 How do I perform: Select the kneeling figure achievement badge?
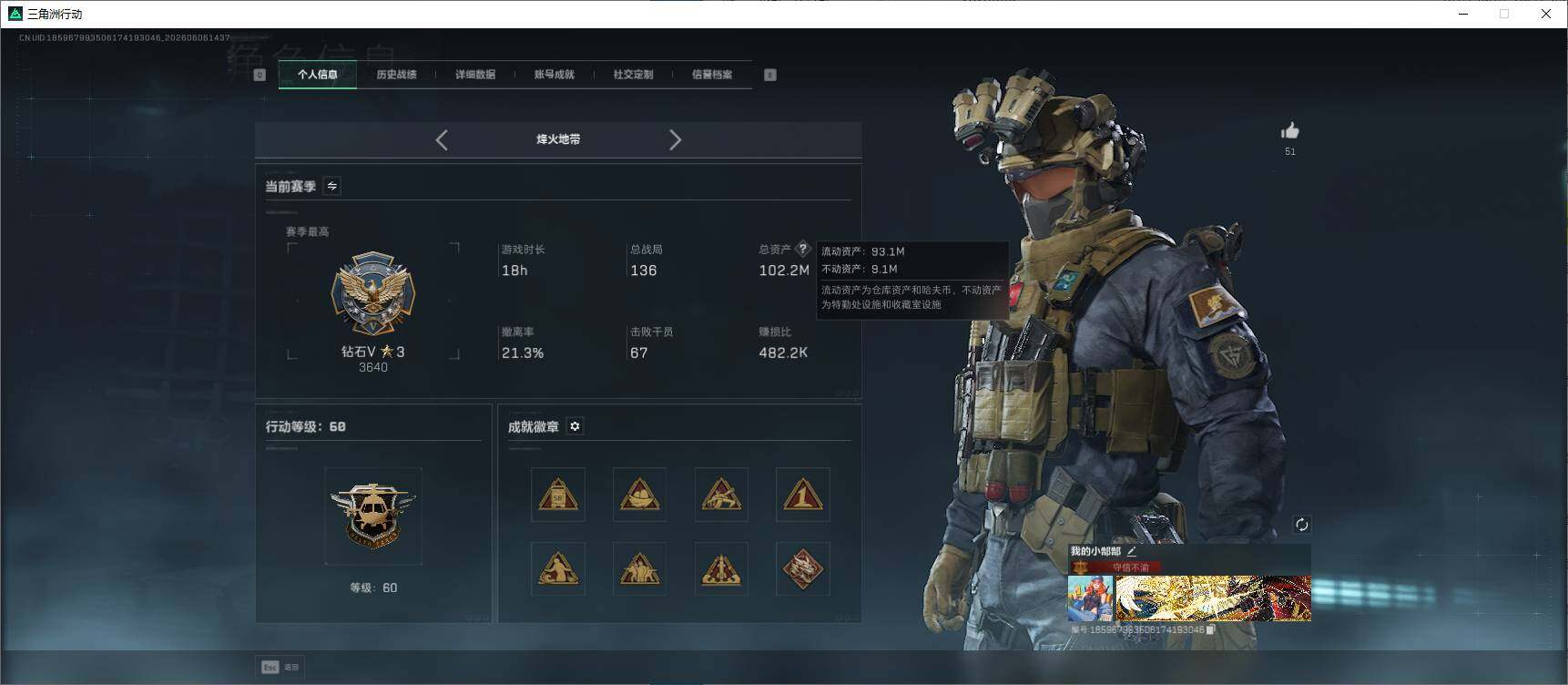coord(558,568)
